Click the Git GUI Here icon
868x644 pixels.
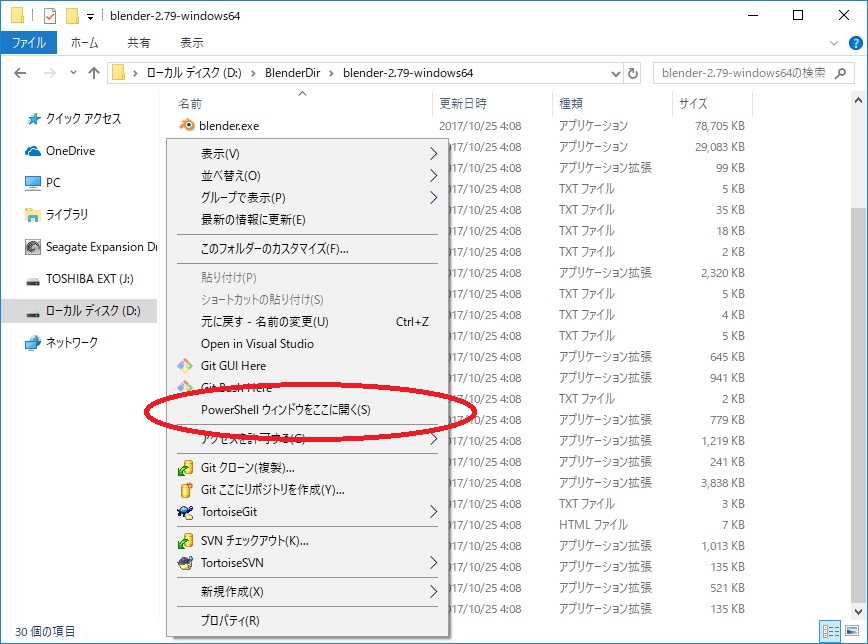(185, 365)
